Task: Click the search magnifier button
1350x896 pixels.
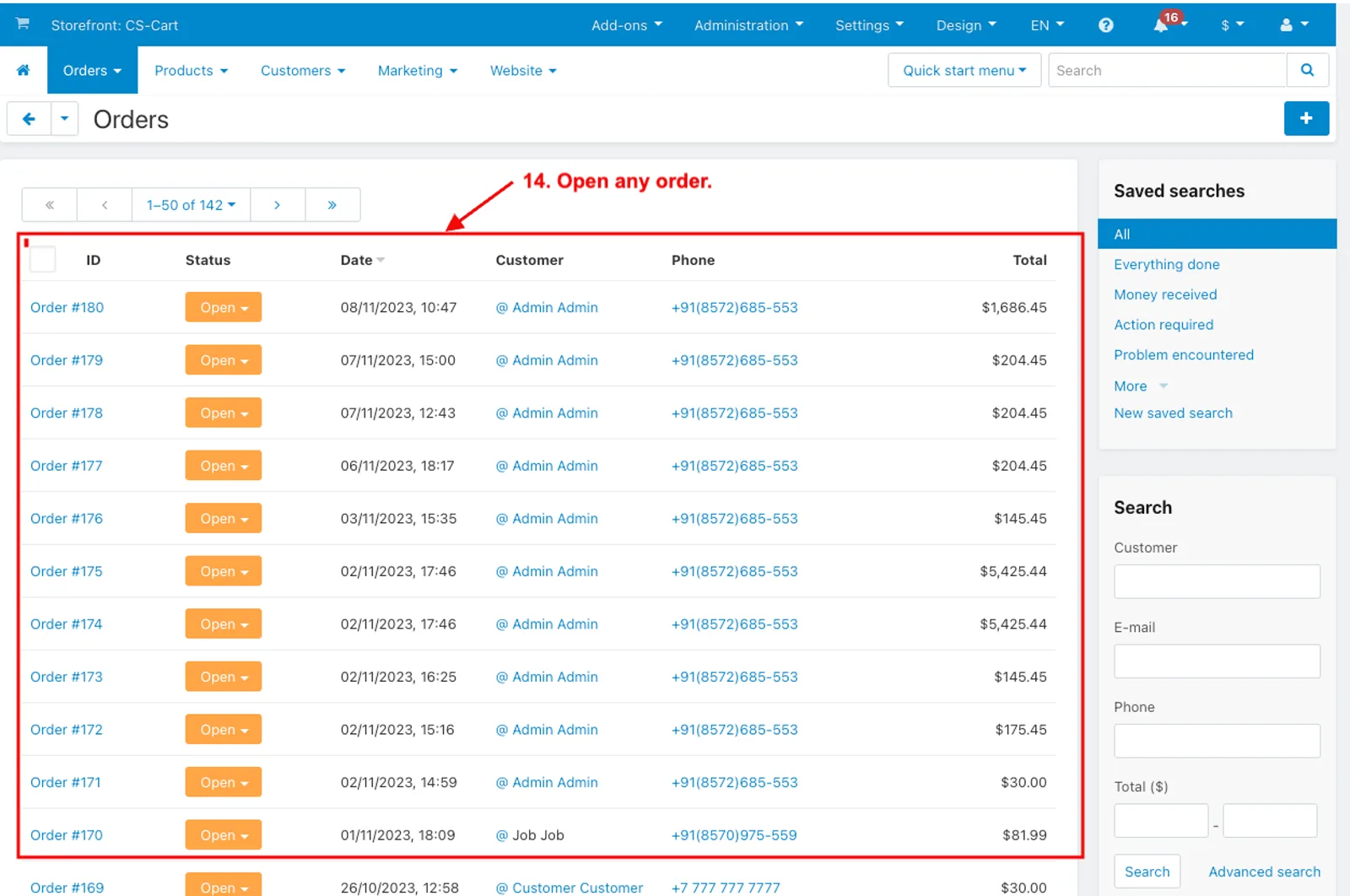Action: (1308, 71)
